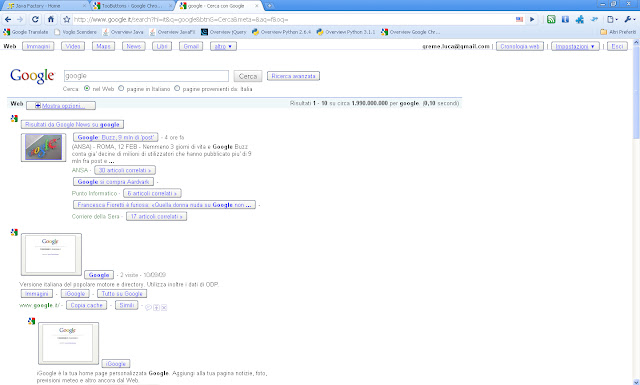The image size is (640, 385).
Task: Bookmark this page with the star icon
Action: (67, 19)
